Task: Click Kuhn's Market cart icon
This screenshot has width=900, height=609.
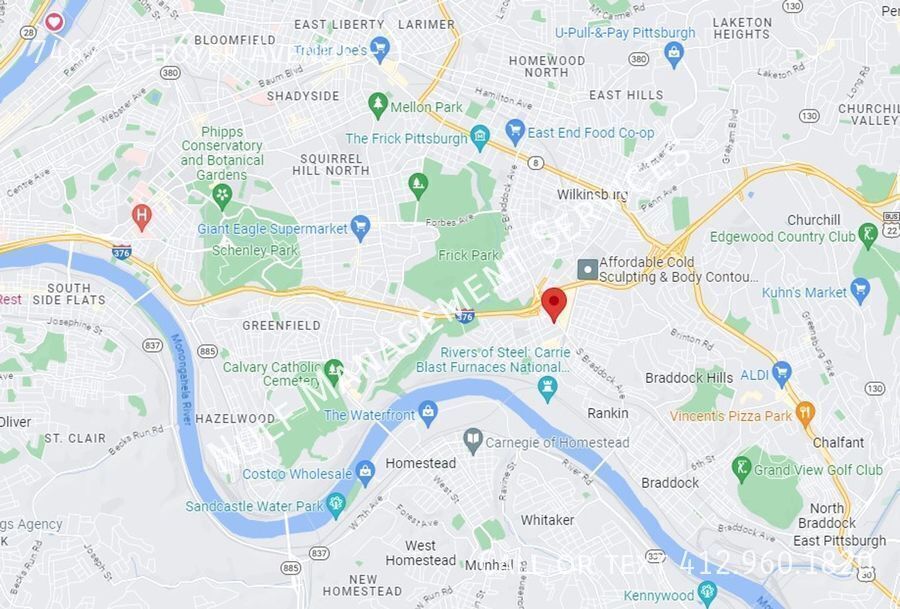Action: coord(860,290)
